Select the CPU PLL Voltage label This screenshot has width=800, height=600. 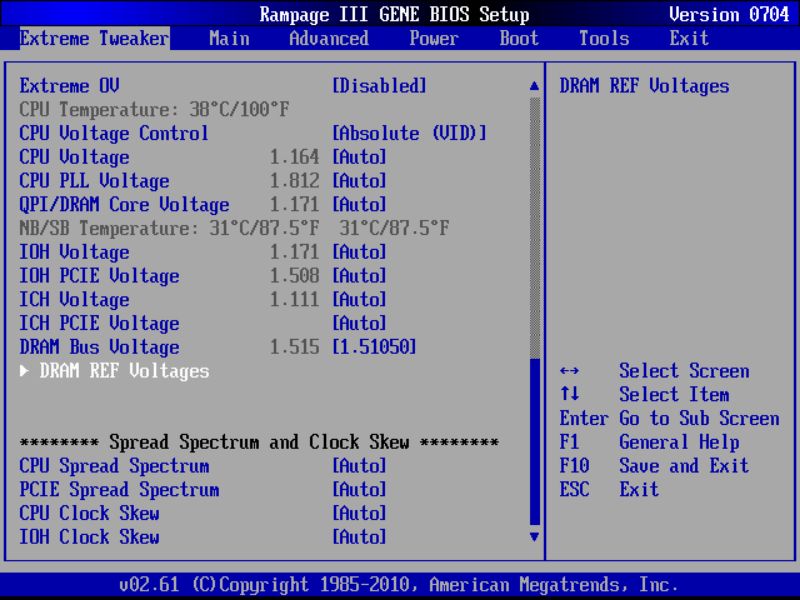coord(94,181)
